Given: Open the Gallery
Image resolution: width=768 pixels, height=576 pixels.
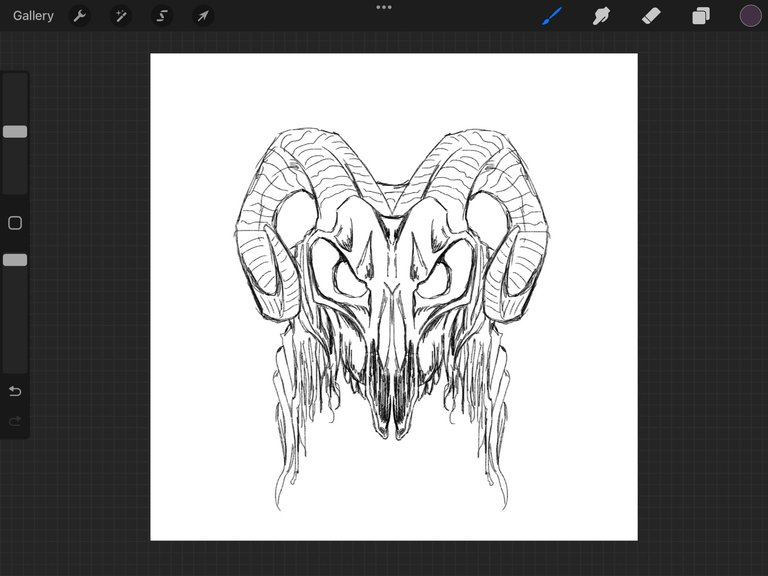Looking at the screenshot, I should [x=33, y=16].
